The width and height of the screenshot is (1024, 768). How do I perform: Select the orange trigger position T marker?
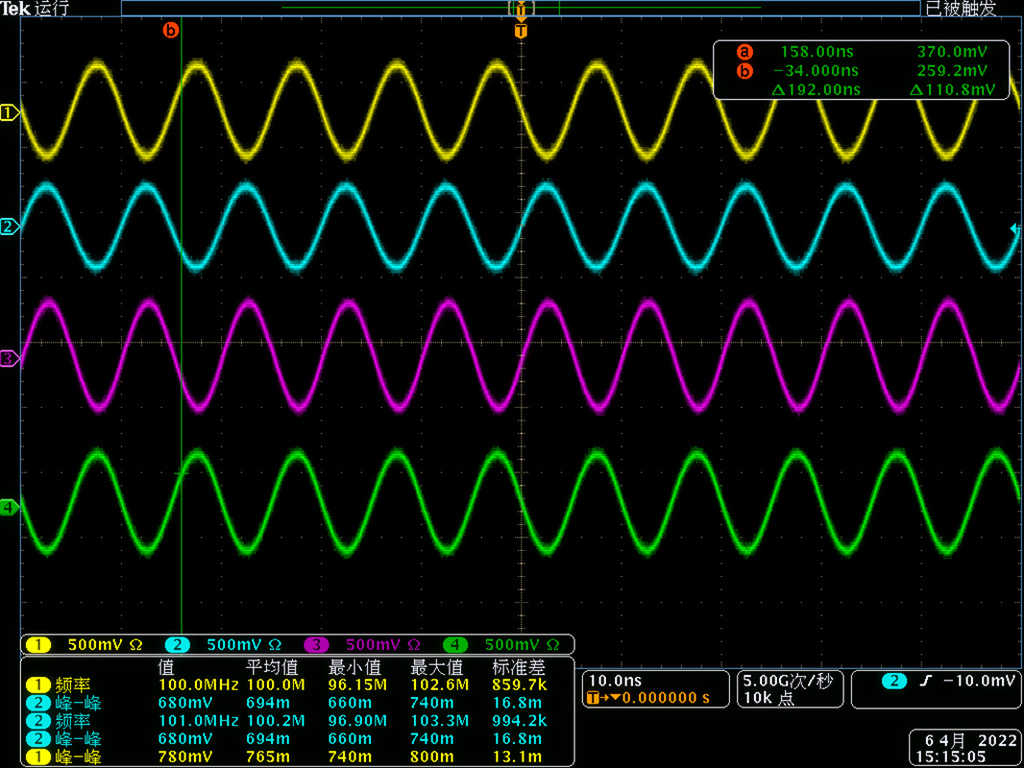(x=520, y=32)
